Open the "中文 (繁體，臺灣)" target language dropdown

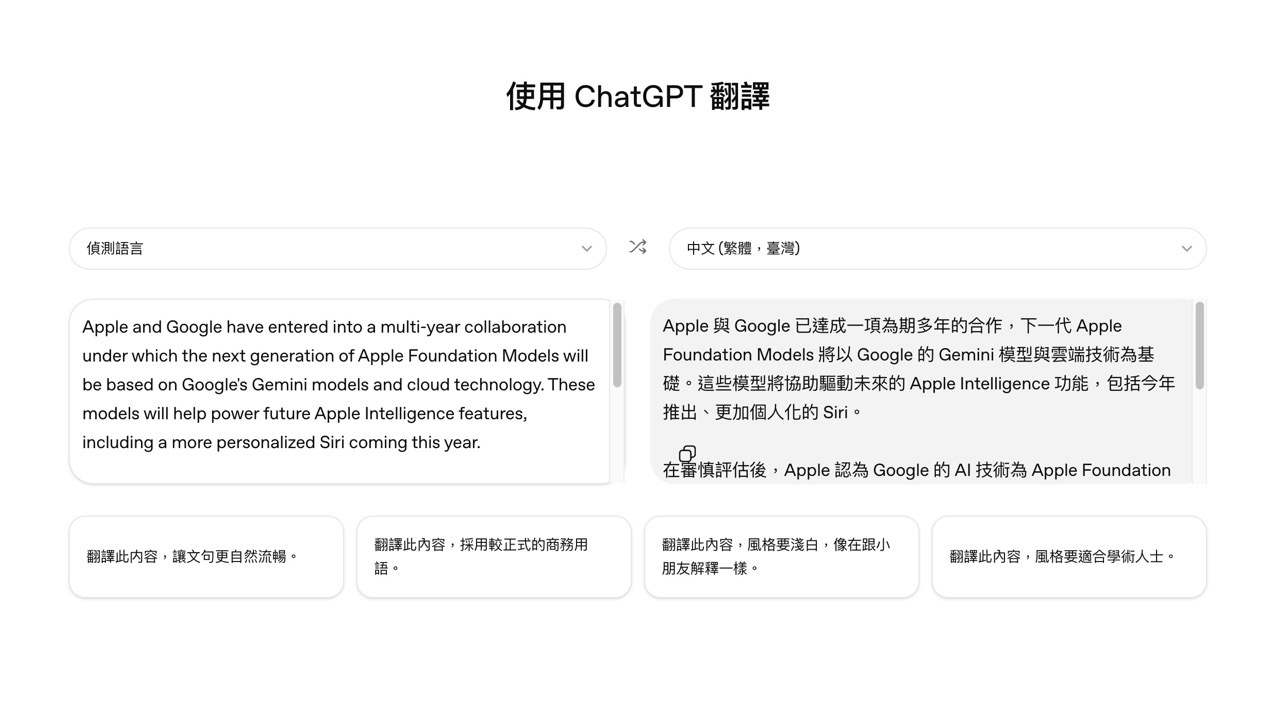(936, 248)
